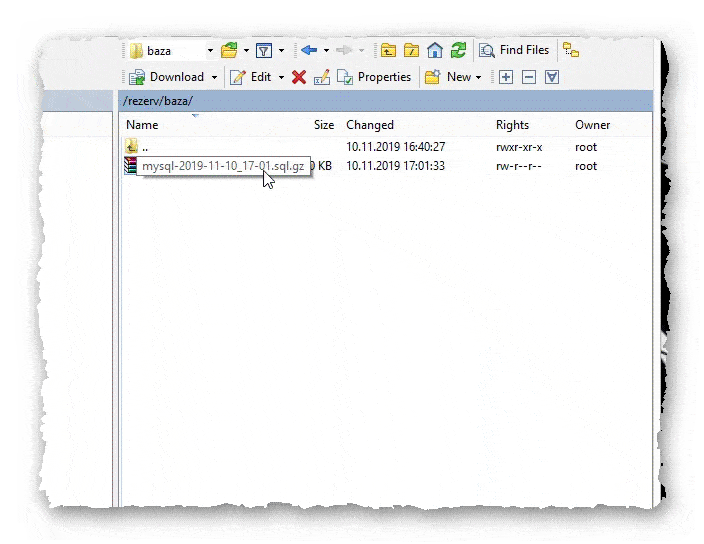Image resolution: width=704 pixels, height=544 pixels.
Task: Sort by the Owner column header
Action: [593, 125]
